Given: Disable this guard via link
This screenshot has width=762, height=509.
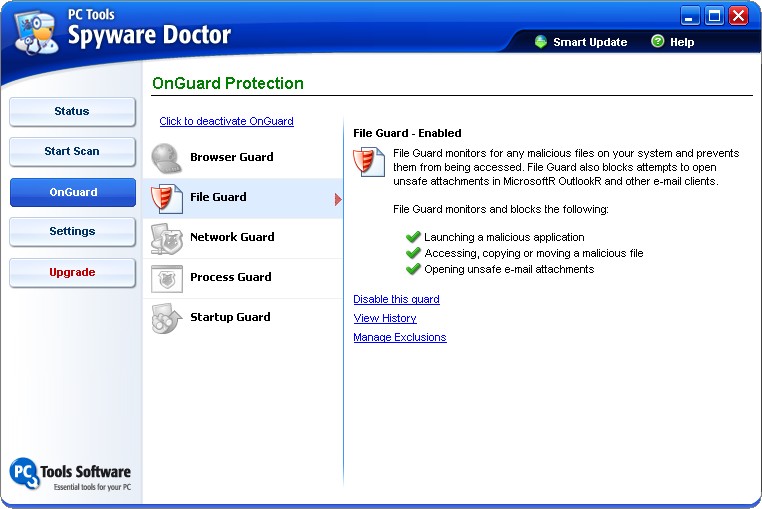Looking at the screenshot, I should (x=396, y=299).
